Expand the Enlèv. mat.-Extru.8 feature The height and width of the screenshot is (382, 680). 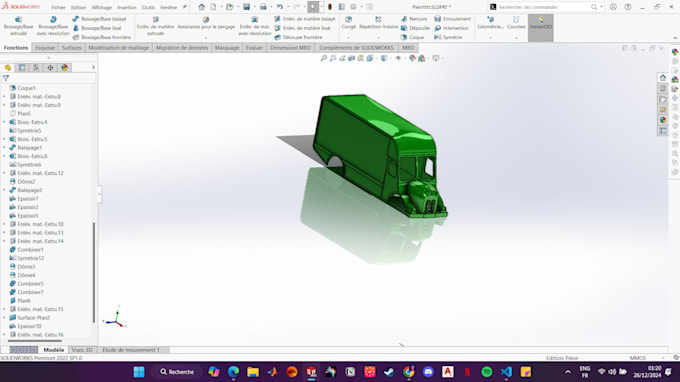(4, 97)
